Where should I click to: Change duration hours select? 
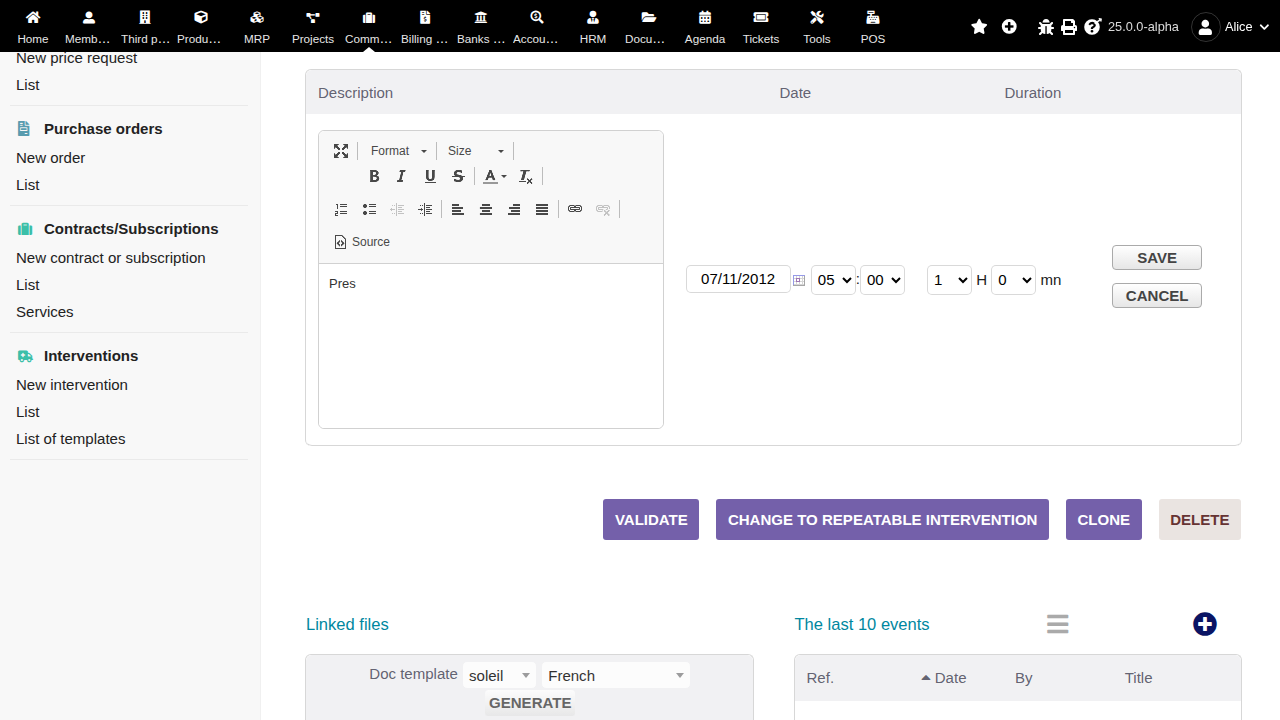949,280
